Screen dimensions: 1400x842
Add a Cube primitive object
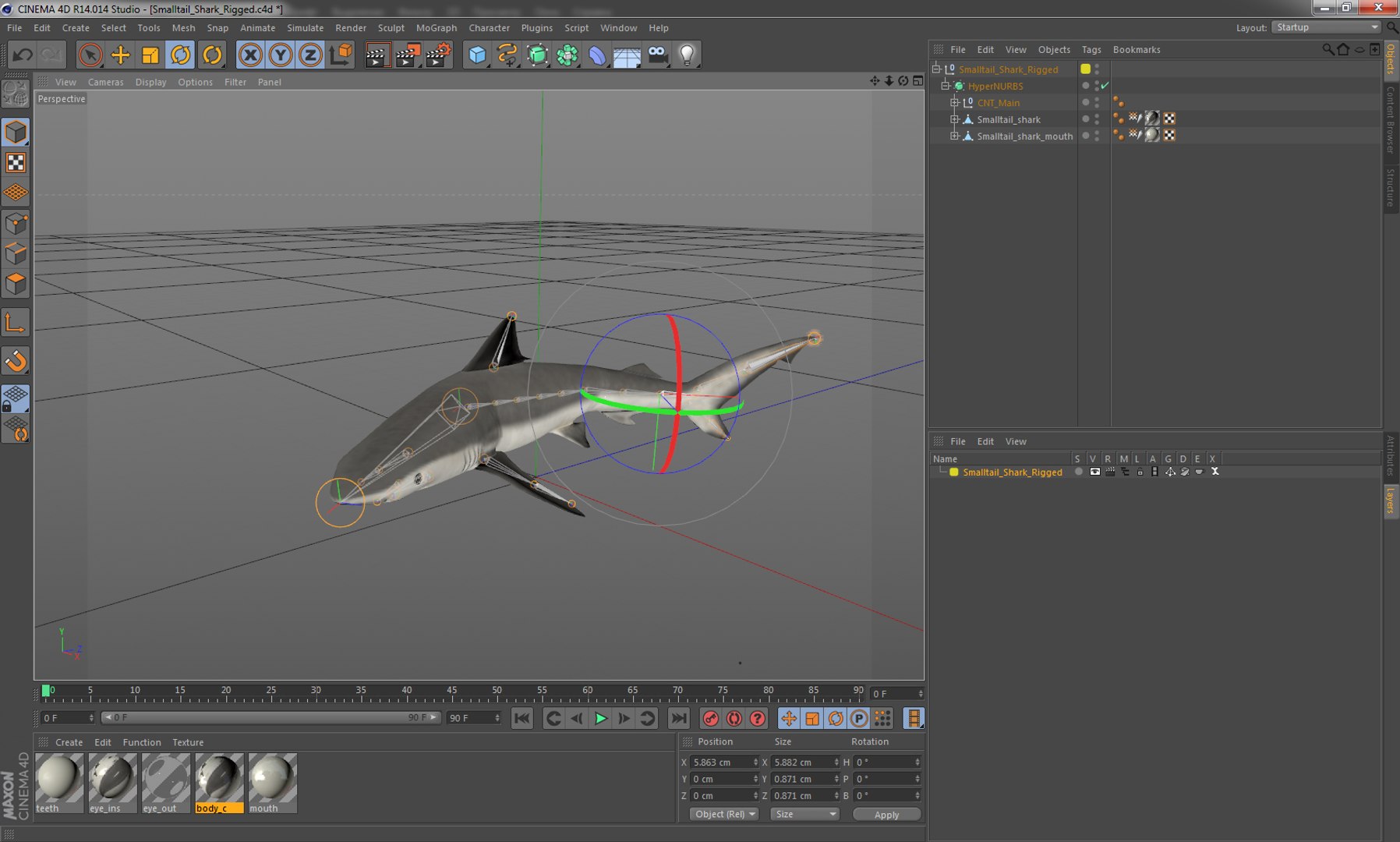click(477, 55)
